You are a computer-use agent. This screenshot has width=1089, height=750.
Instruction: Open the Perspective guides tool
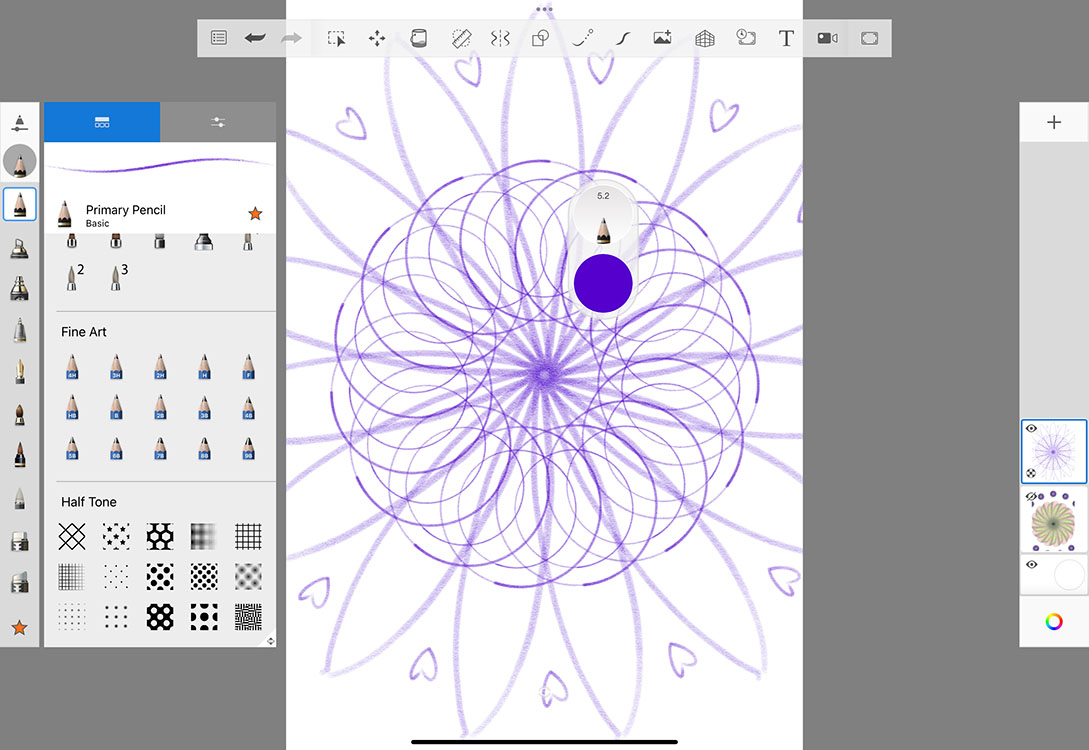click(x=704, y=38)
